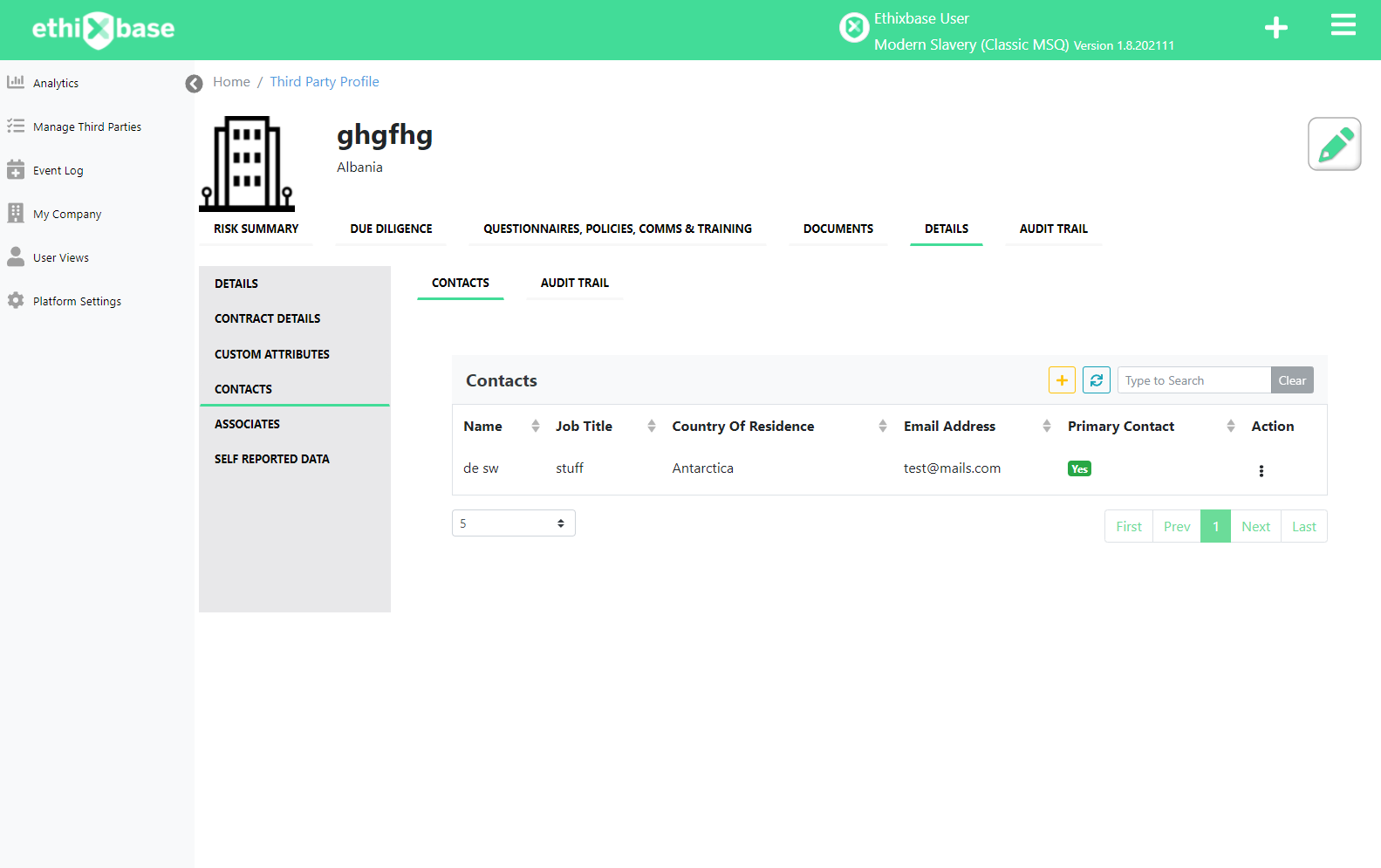Click the contact name de sw
The height and width of the screenshot is (868, 1381).
pos(481,468)
